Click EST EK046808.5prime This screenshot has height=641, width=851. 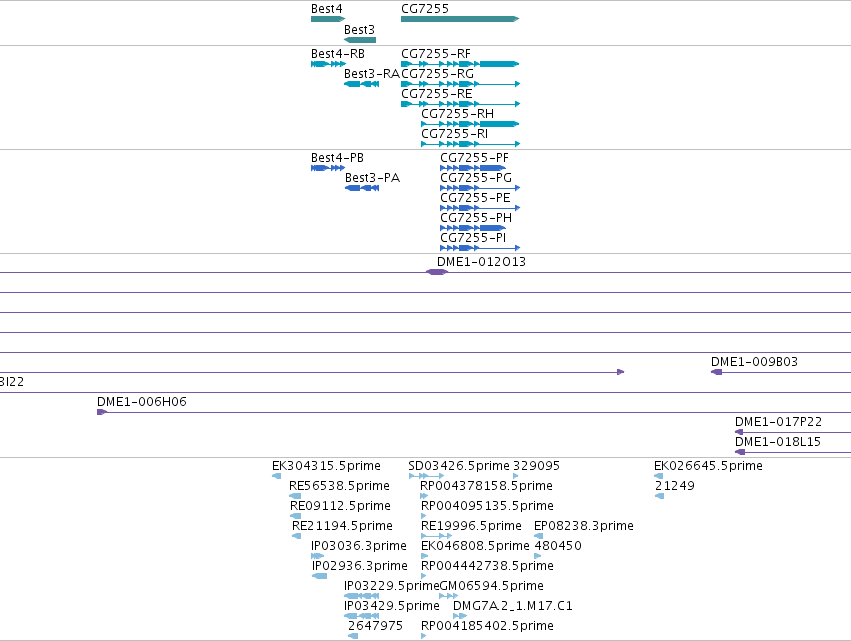click(x=425, y=556)
